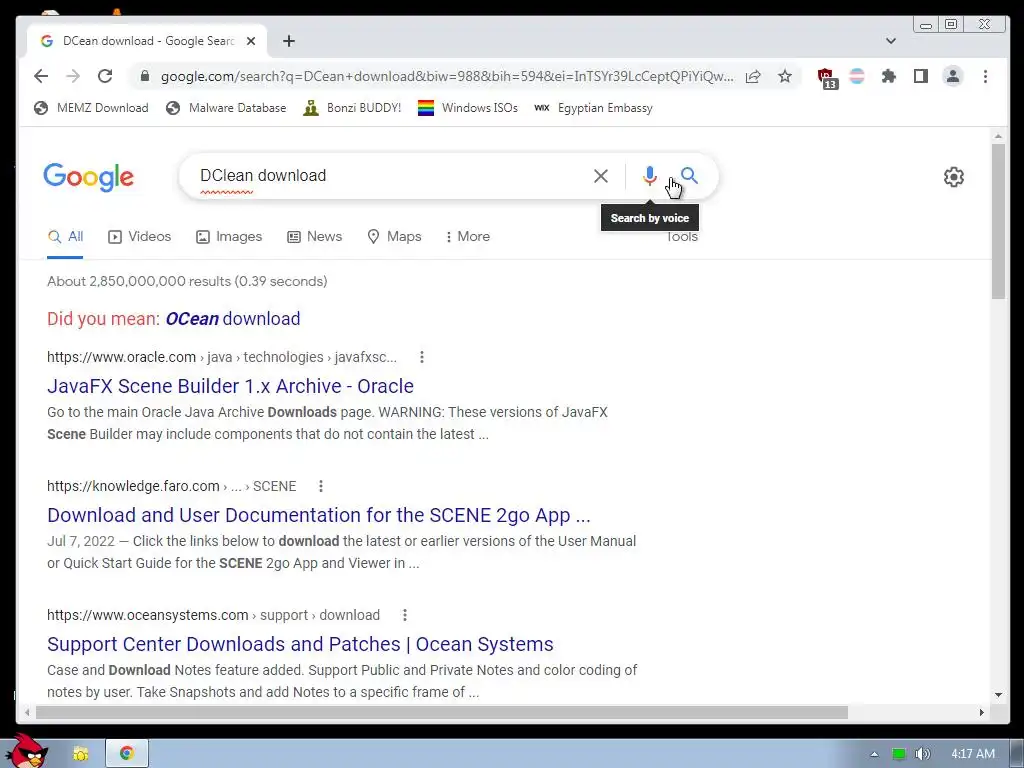Clear the search box with X

click(601, 176)
